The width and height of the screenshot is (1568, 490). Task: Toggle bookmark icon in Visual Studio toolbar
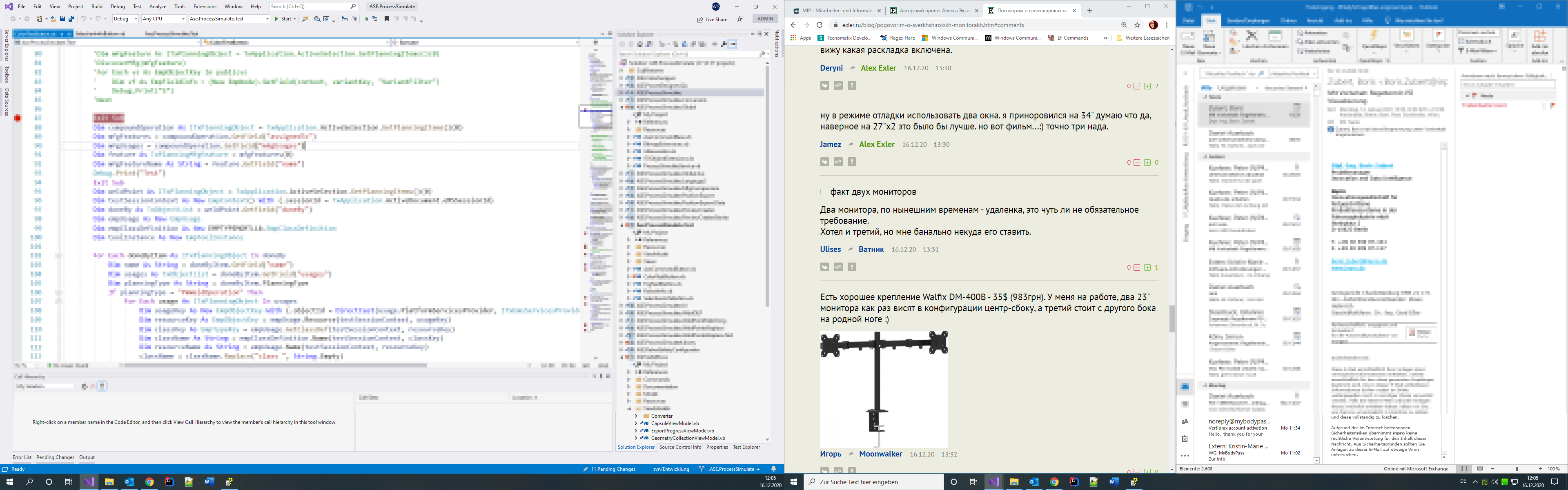pos(387,19)
